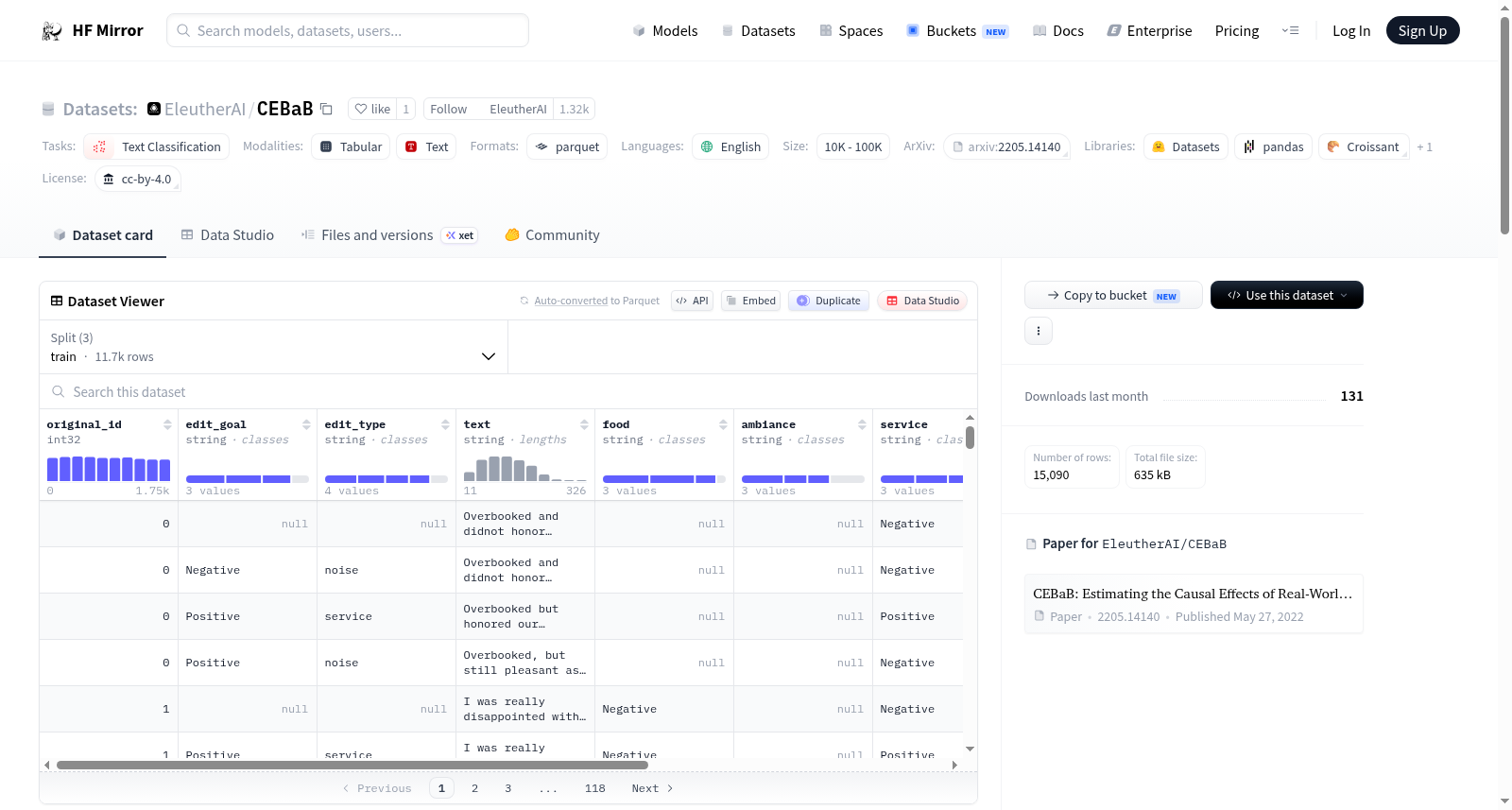Screen dimensions: 1512x810
Task: Click the pandas library icon
Action: pyautogui.click(x=1249, y=146)
